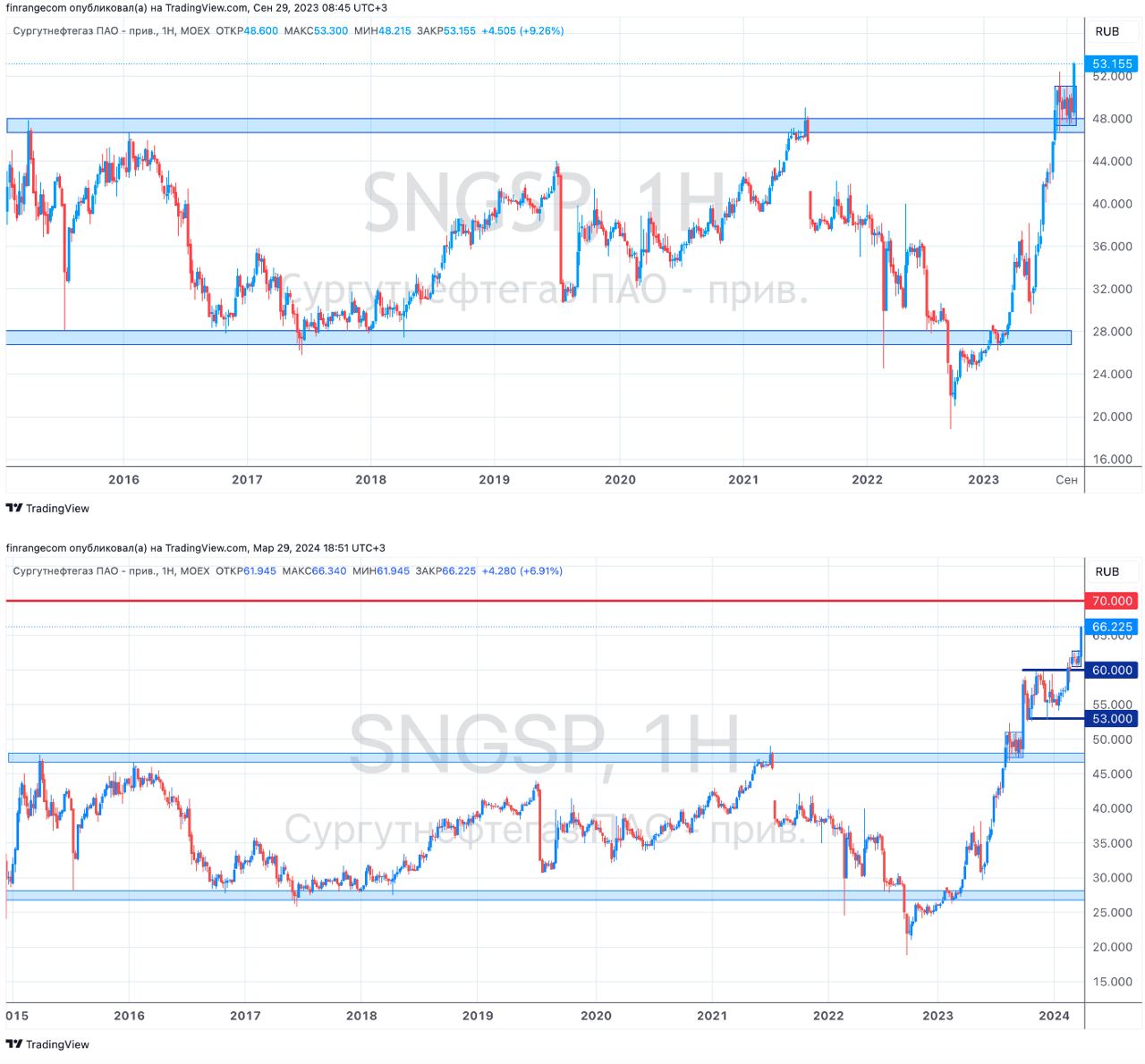
Task: Click the МАКС 53.300 high value
Action: click(x=316, y=30)
